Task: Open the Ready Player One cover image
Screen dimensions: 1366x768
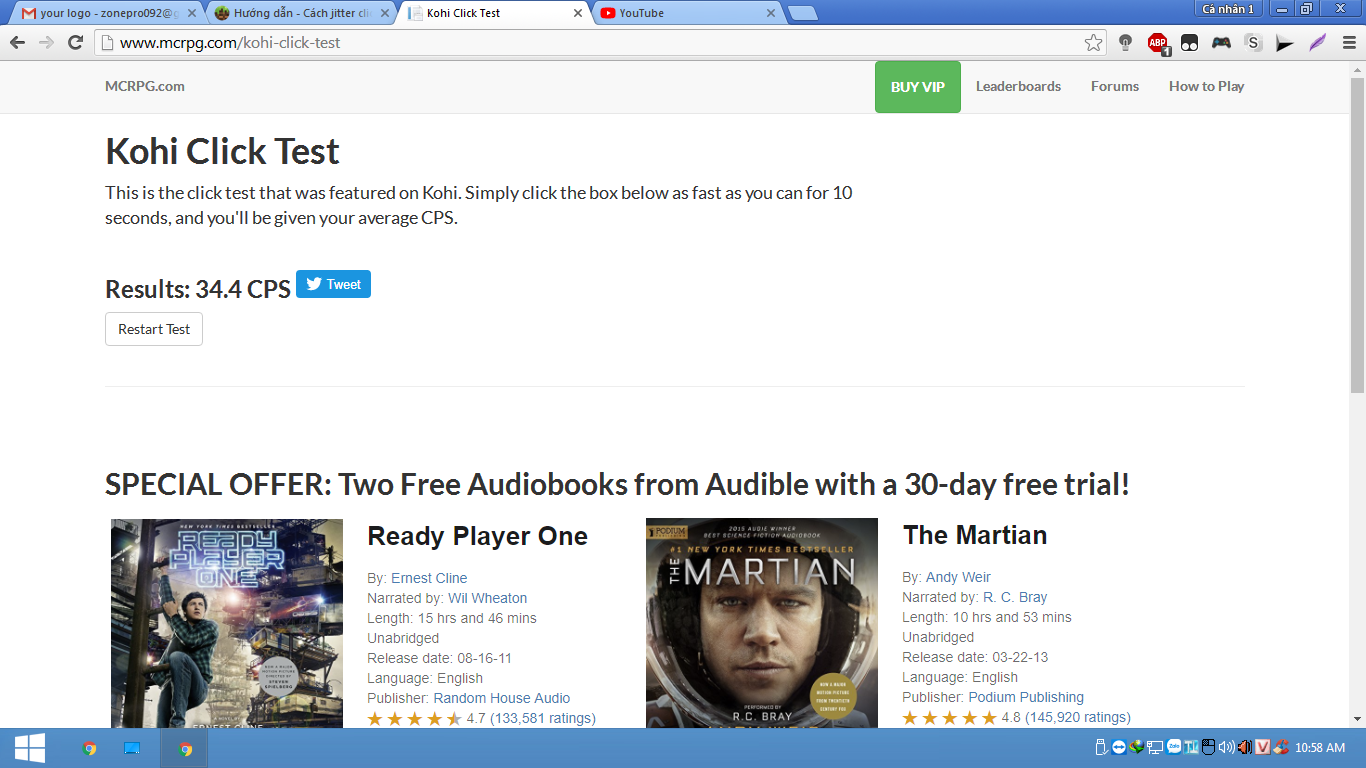Action: [x=227, y=623]
